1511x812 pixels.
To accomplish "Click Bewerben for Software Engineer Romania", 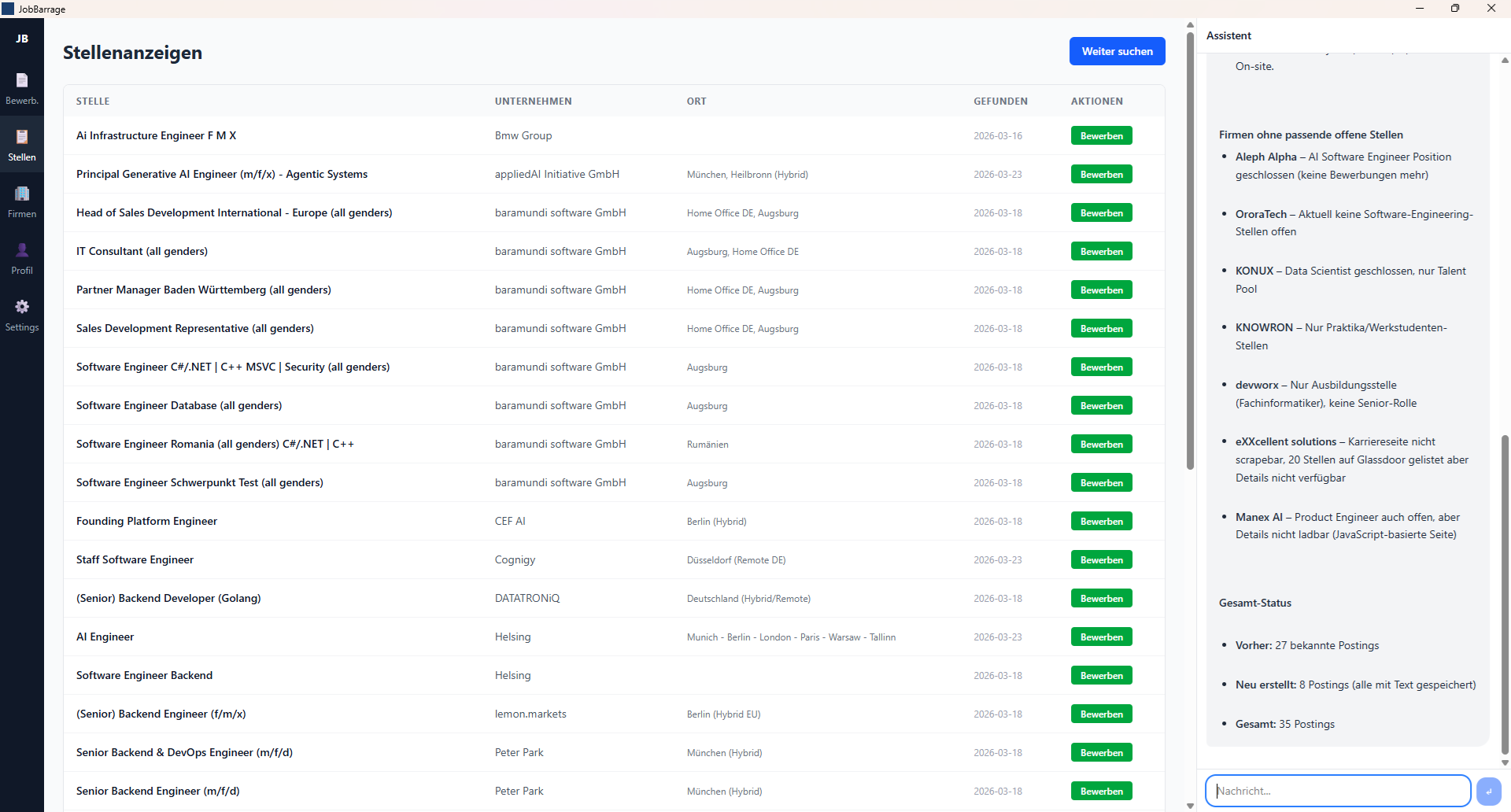I will click(x=1101, y=444).
